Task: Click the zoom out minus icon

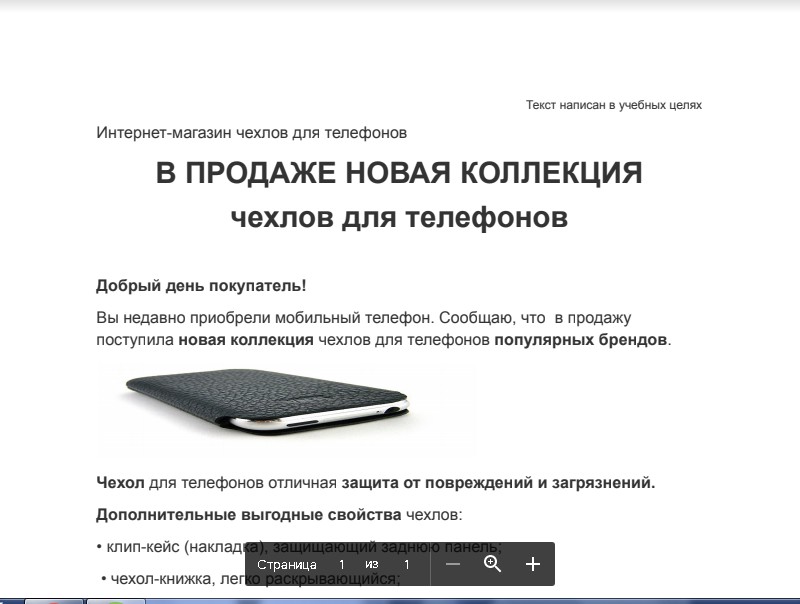Action: 453,564
